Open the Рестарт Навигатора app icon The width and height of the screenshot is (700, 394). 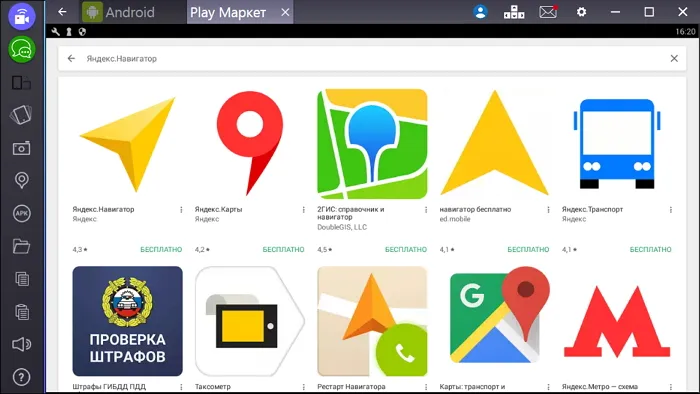(372, 321)
